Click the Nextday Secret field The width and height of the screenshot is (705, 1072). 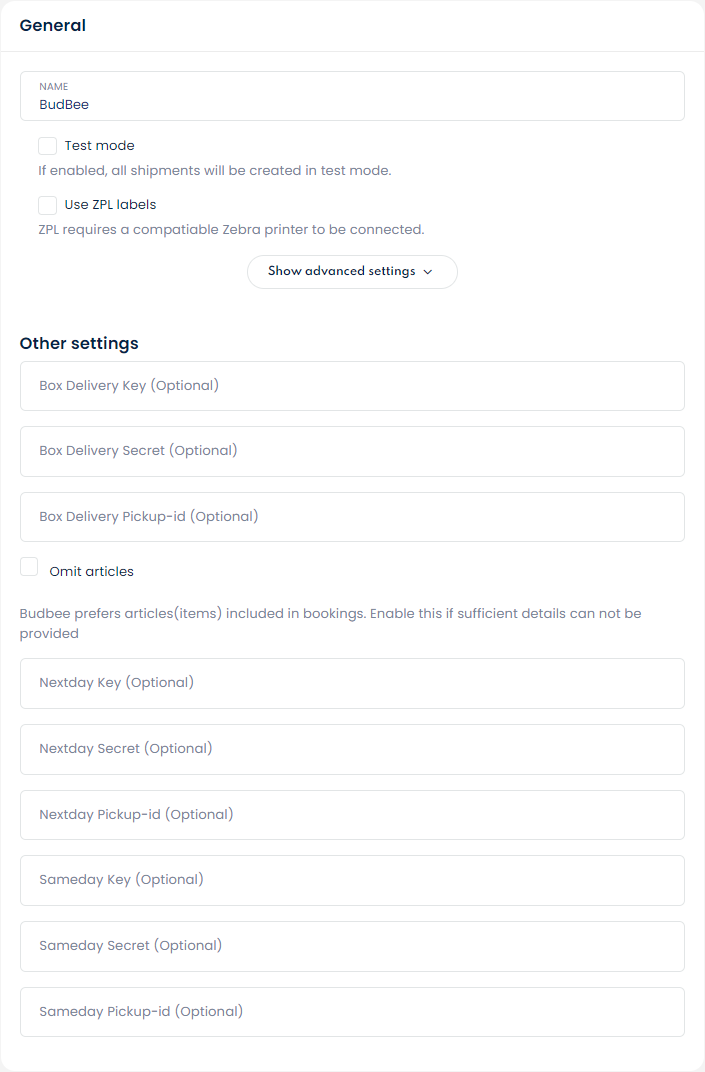pyautogui.click(x=352, y=749)
